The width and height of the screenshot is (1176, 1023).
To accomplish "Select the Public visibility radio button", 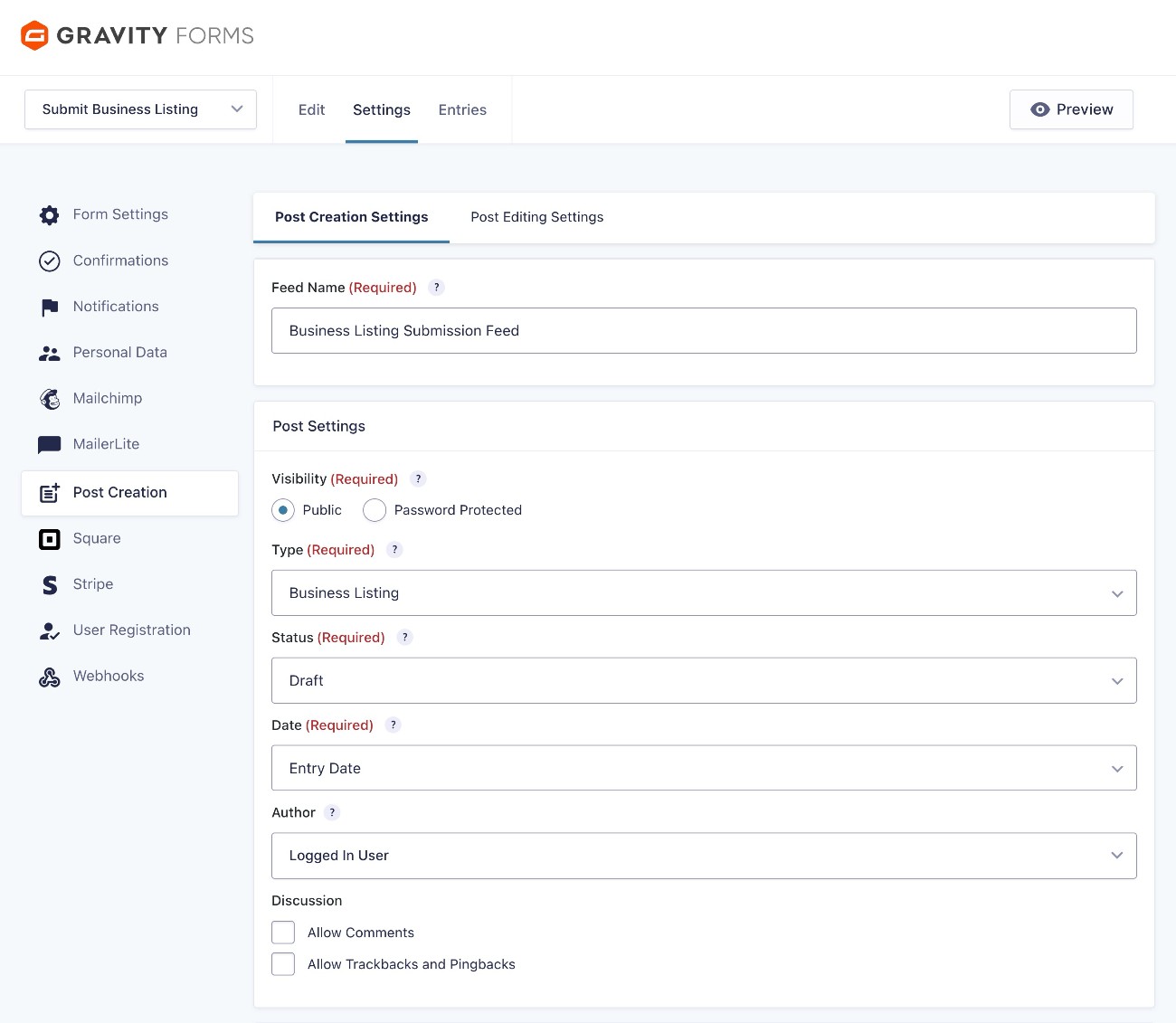I will [x=283, y=510].
